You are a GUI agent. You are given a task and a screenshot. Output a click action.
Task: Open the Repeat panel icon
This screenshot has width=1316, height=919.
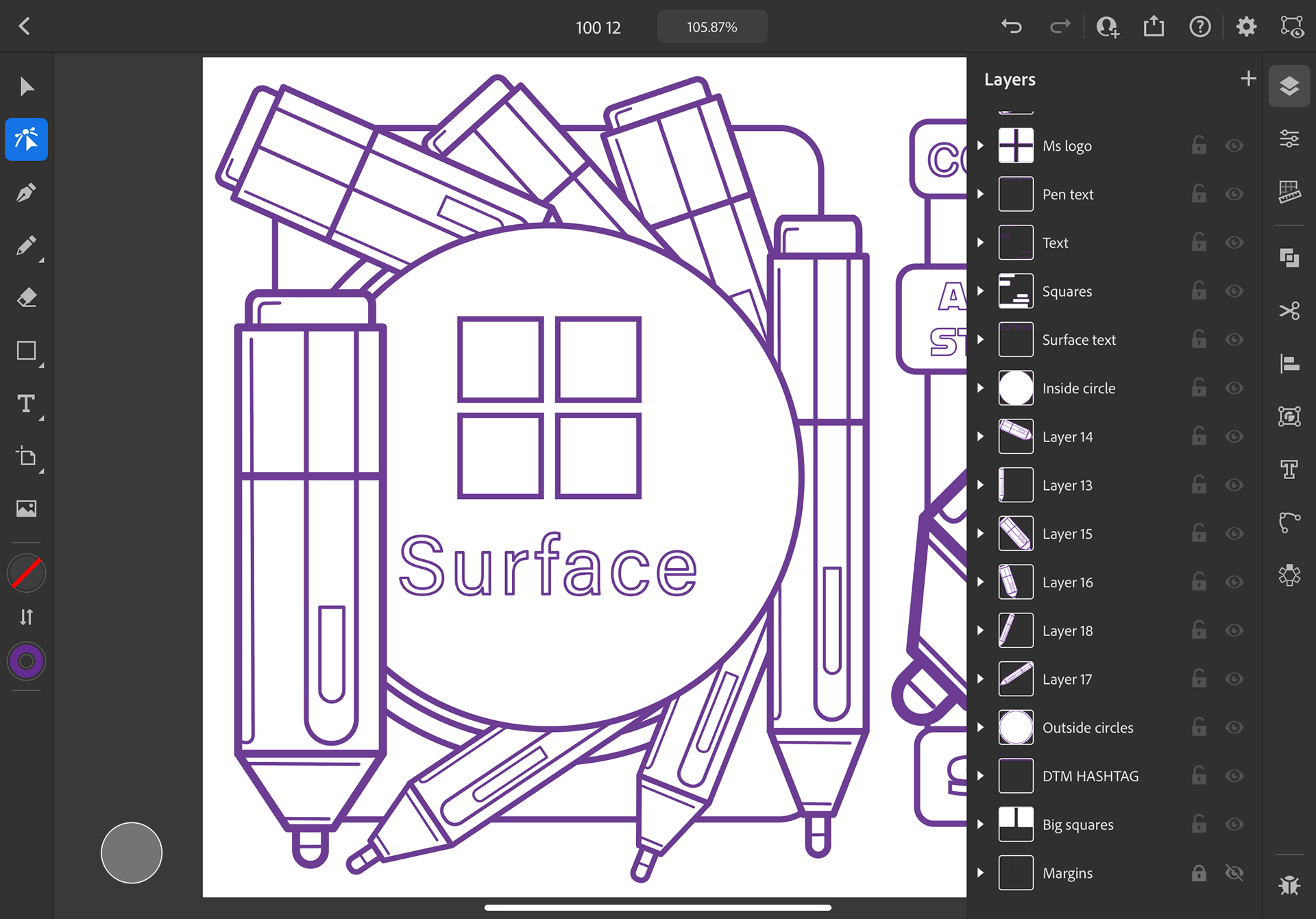[x=1289, y=575]
